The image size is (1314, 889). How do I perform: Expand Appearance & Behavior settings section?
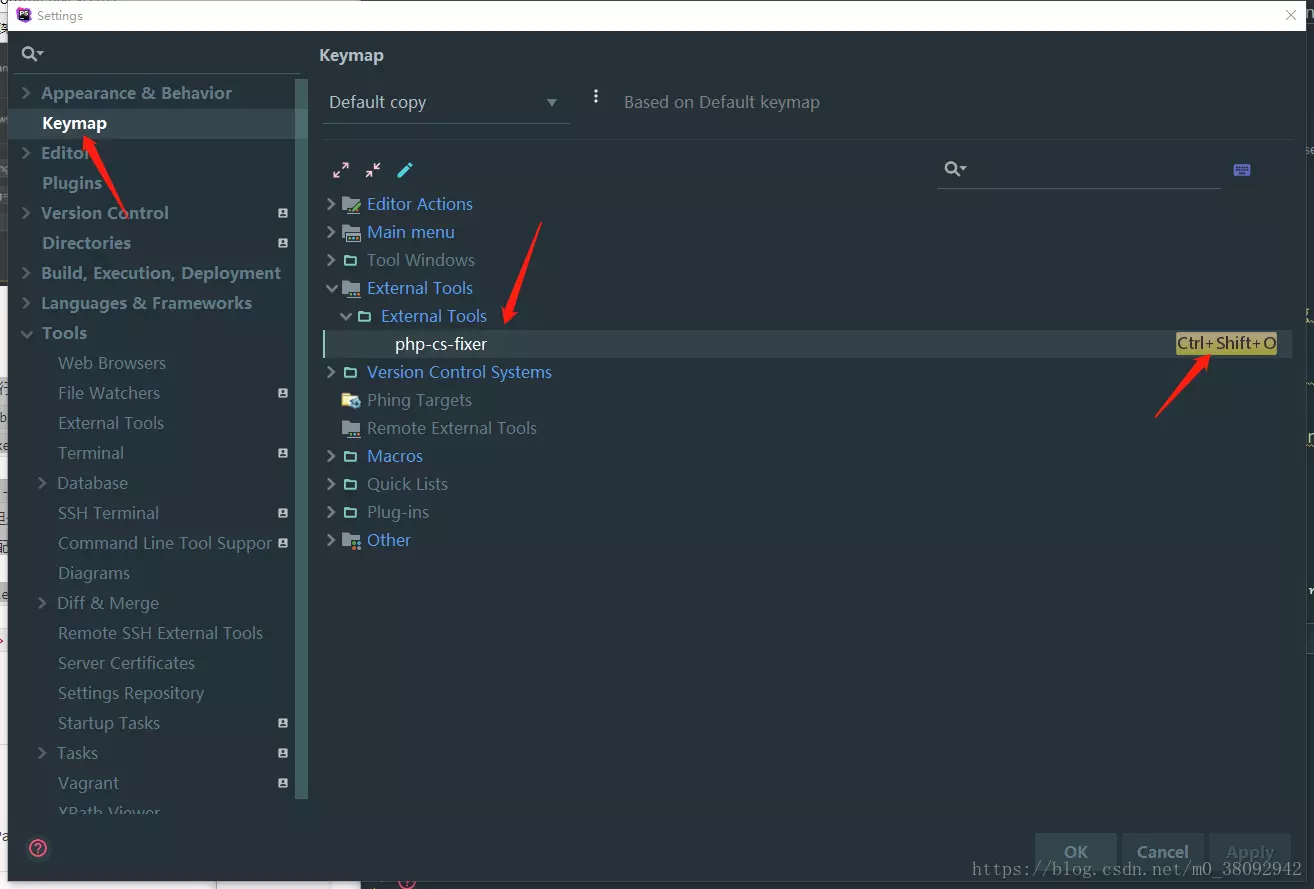[x=27, y=93]
